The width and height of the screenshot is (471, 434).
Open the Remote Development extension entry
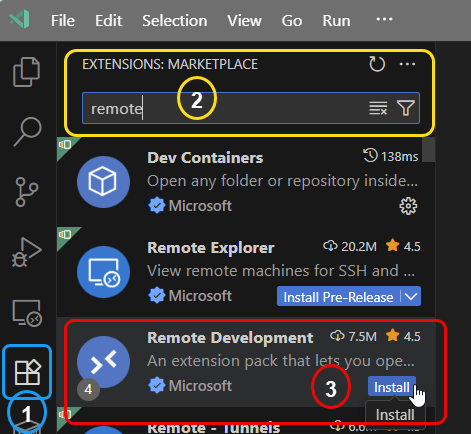pos(246,362)
